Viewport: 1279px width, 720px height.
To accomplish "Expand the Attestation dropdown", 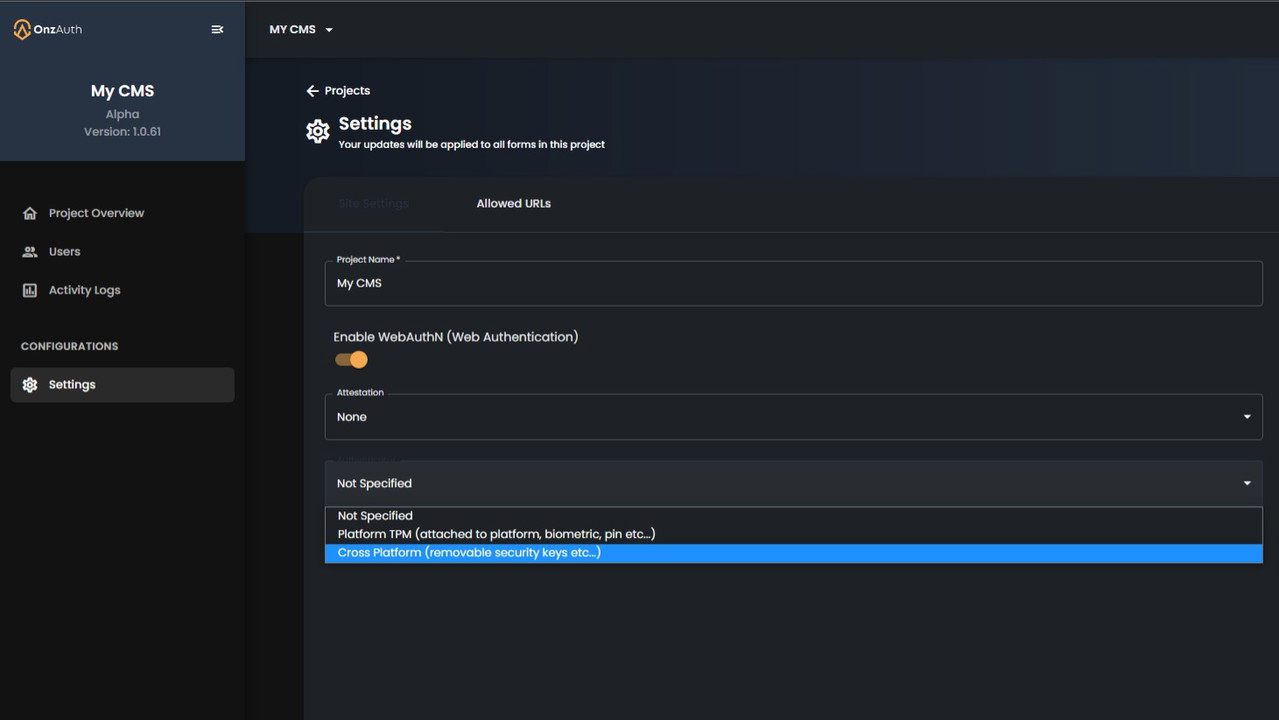I will [794, 417].
